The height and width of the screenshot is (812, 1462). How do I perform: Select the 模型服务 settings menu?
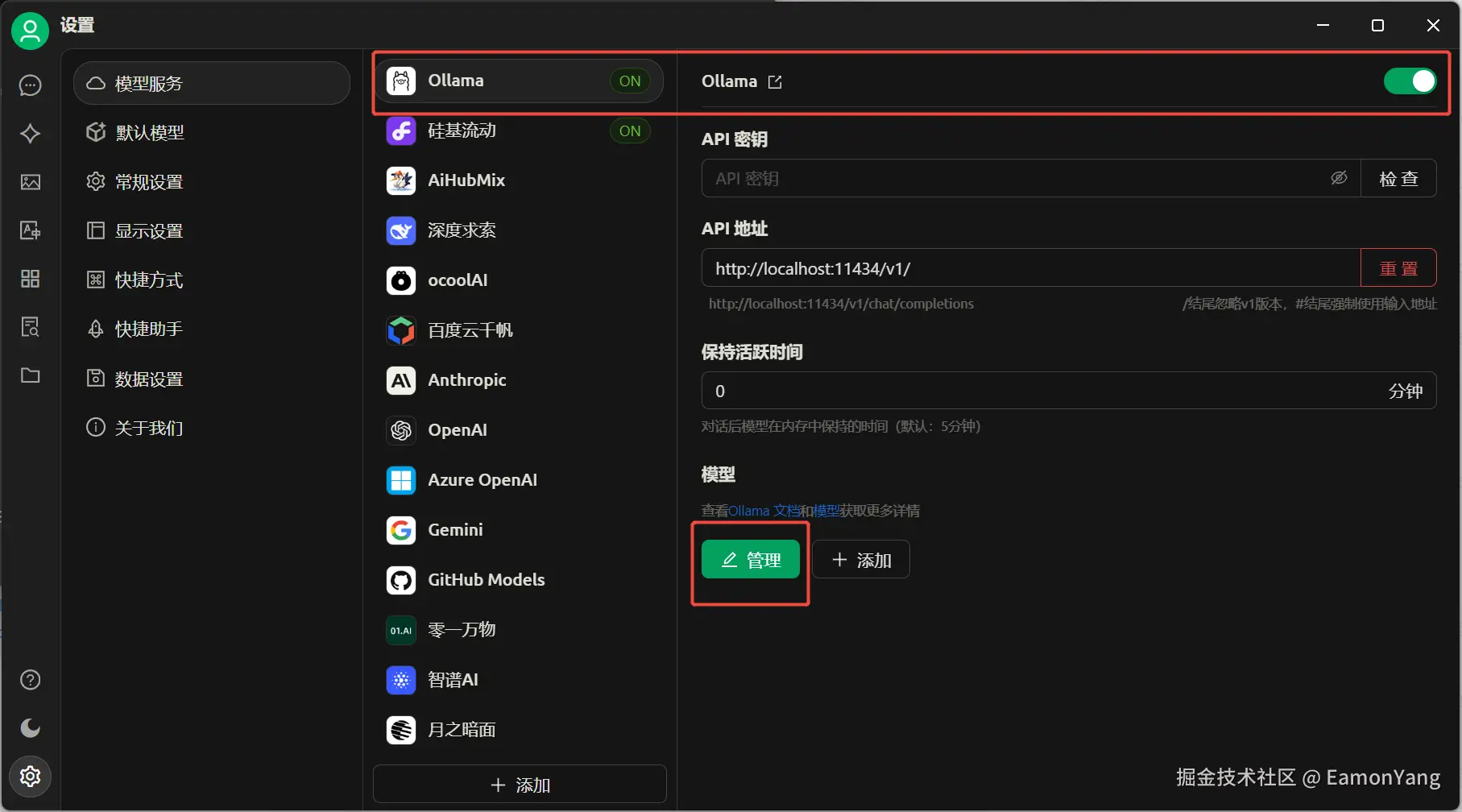212,83
